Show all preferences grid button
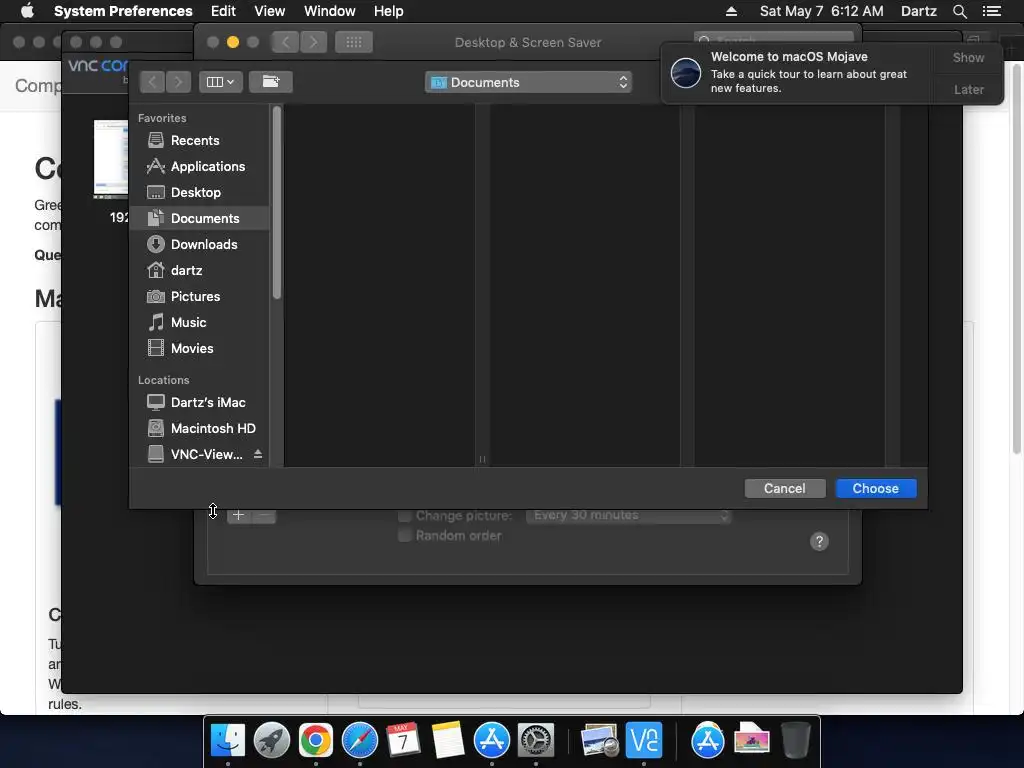The width and height of the screenshot is (1024, 768). pos(353,42)
